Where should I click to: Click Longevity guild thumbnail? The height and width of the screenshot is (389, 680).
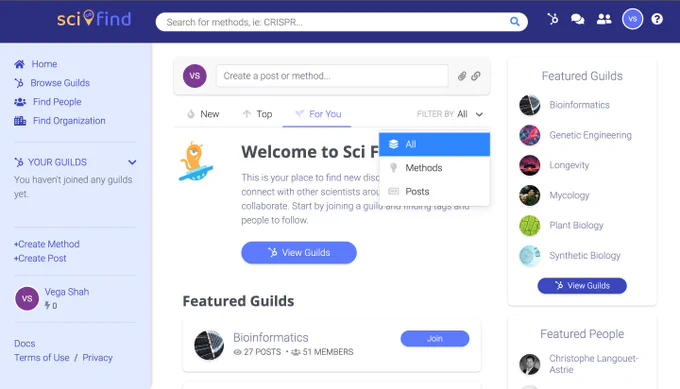530,165
